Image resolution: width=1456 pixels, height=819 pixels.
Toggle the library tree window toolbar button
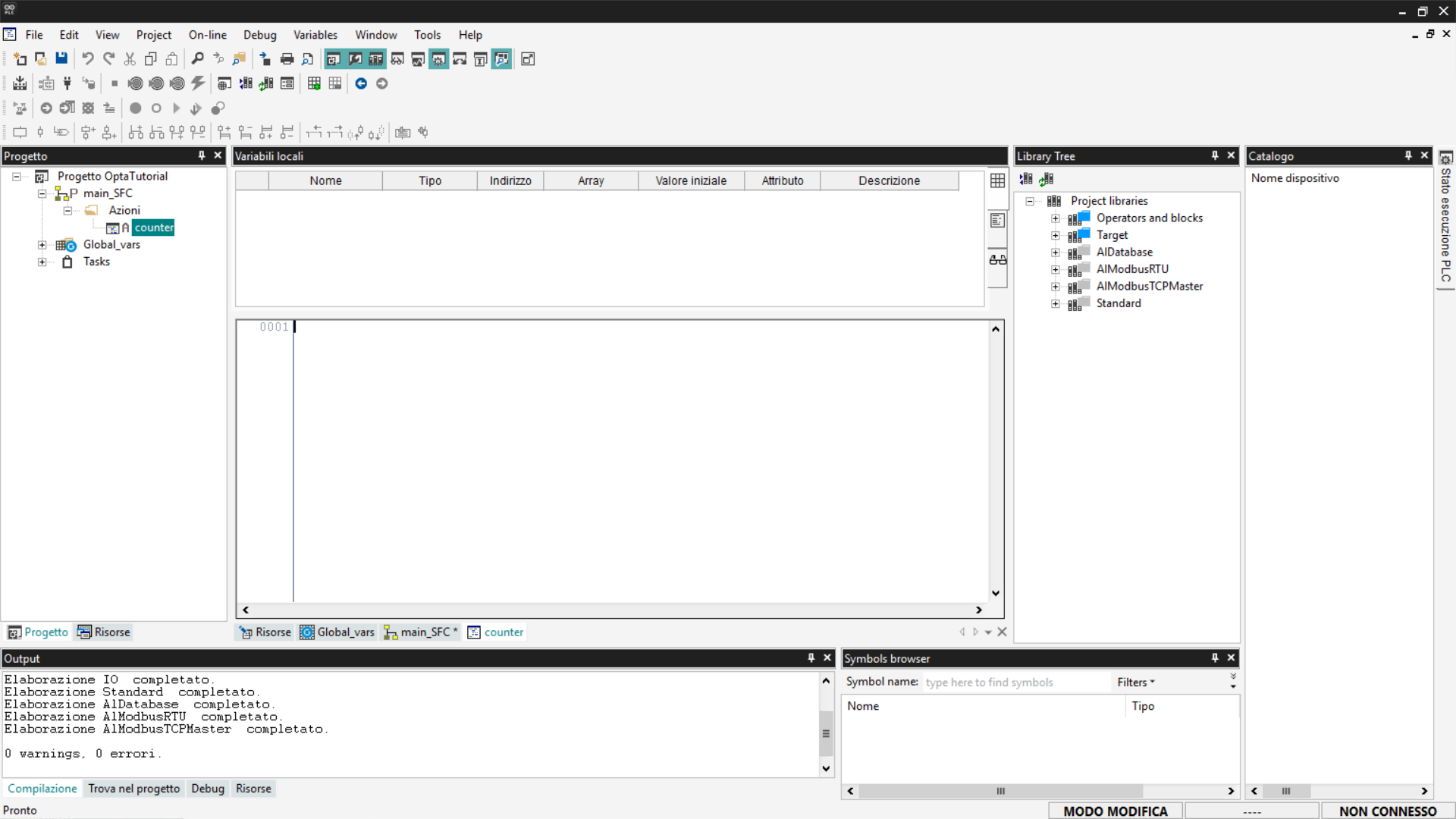click(375, 58)
